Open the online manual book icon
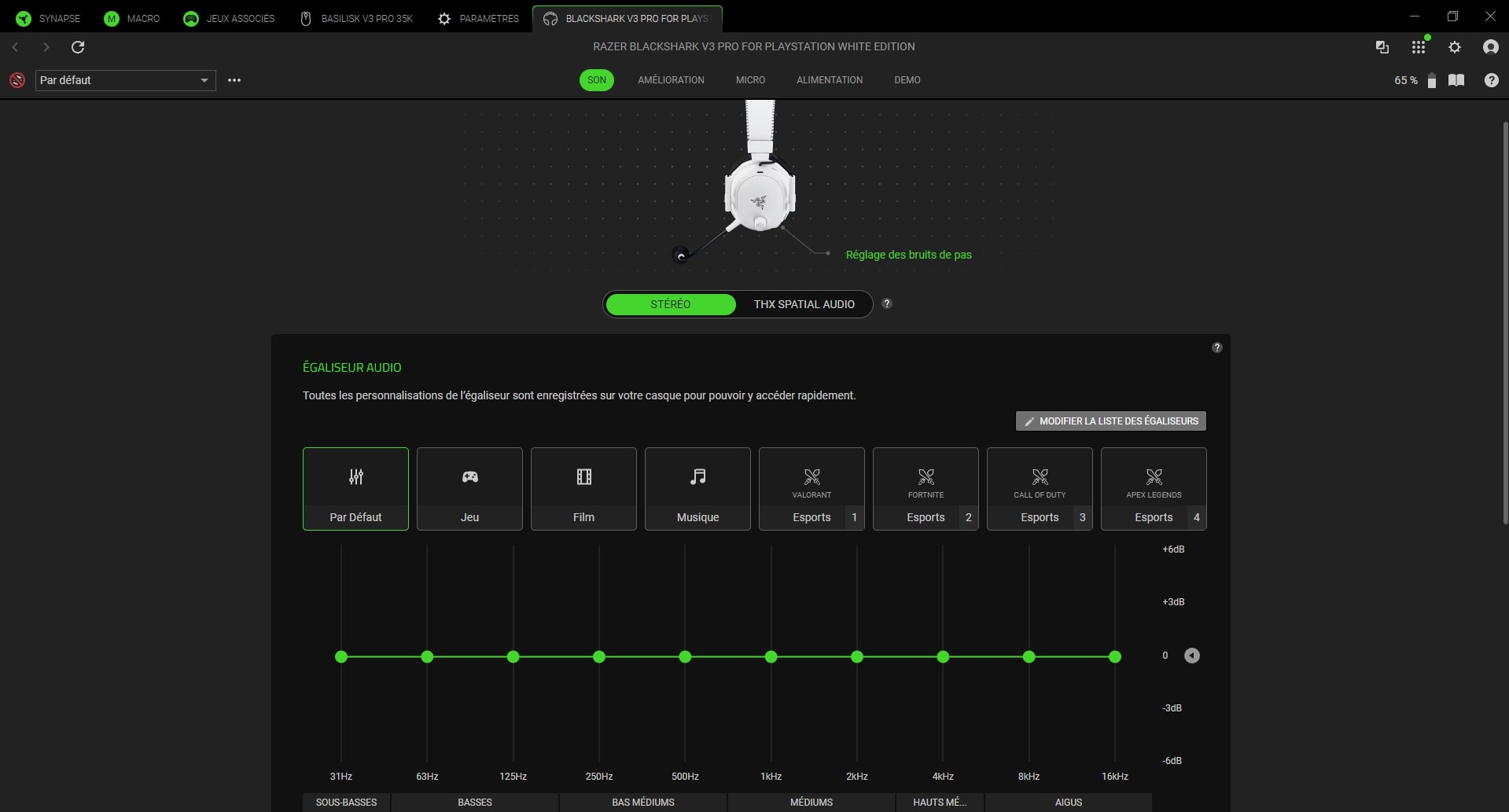The height and width of the screenshot is (812, 1509). [1456, 80]
